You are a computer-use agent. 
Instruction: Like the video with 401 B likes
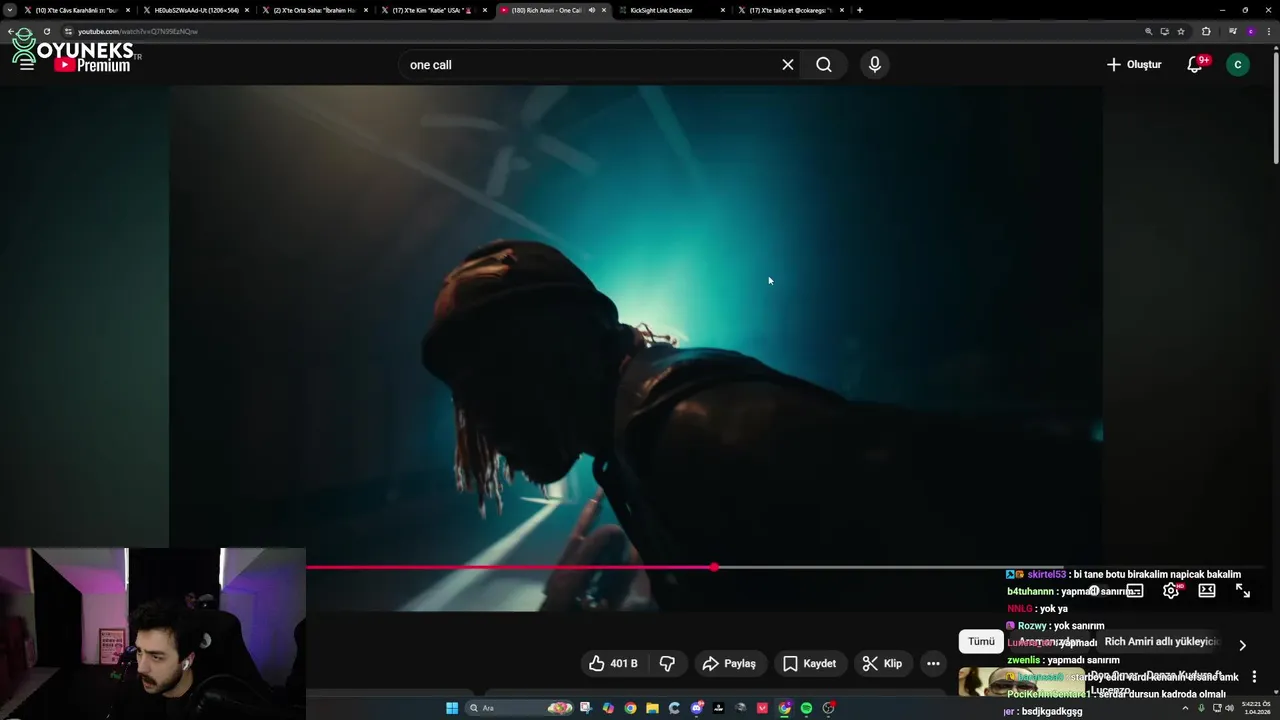[x=613, y=664]
